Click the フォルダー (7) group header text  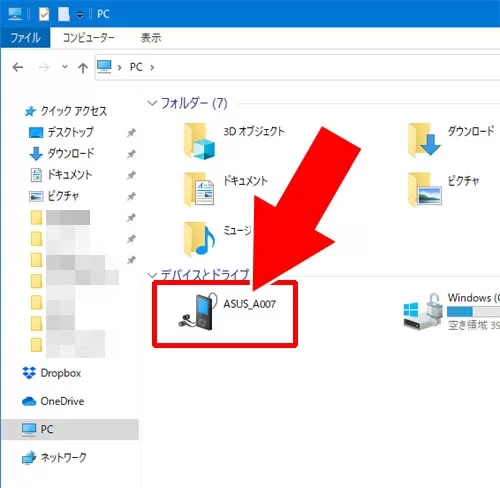click(x=194, y=103)
